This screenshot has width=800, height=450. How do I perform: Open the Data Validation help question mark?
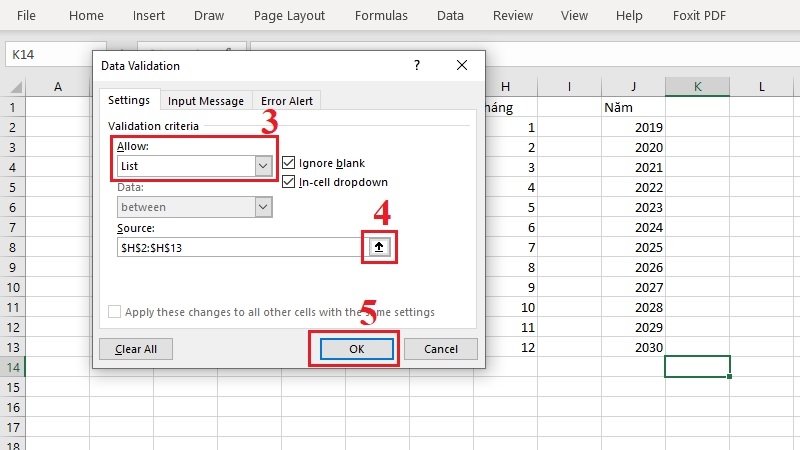(x=417, y=65)
